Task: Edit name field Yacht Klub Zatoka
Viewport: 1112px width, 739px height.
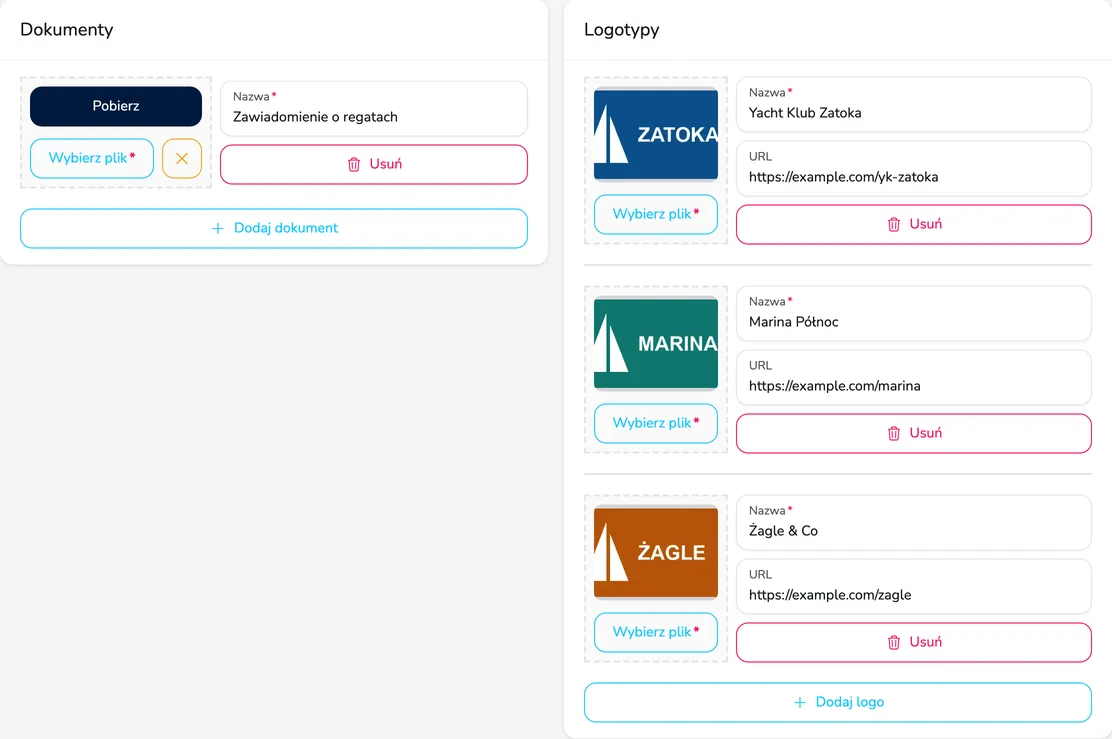Action: (913, 104)
